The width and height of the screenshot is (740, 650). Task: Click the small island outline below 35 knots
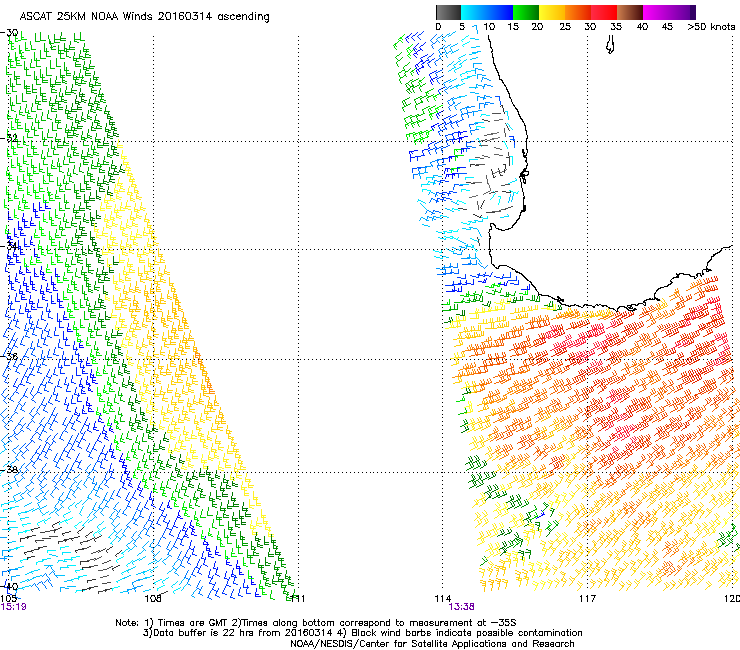(x=610, y=45)
